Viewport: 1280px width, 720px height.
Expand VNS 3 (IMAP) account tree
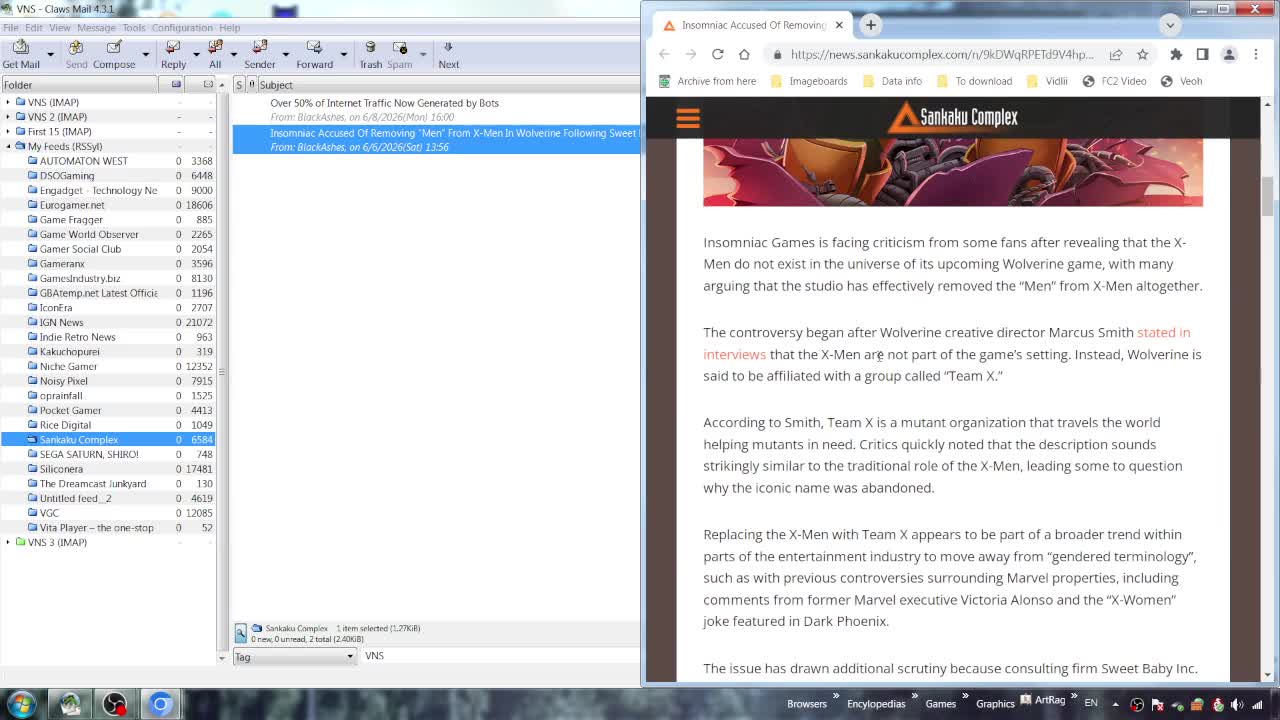(8, 542)
